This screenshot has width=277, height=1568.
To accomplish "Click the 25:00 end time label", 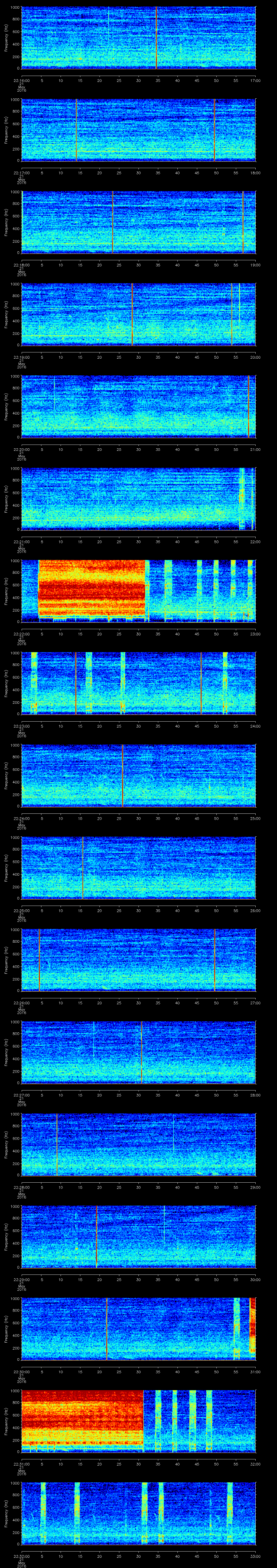I will (255, 818).
